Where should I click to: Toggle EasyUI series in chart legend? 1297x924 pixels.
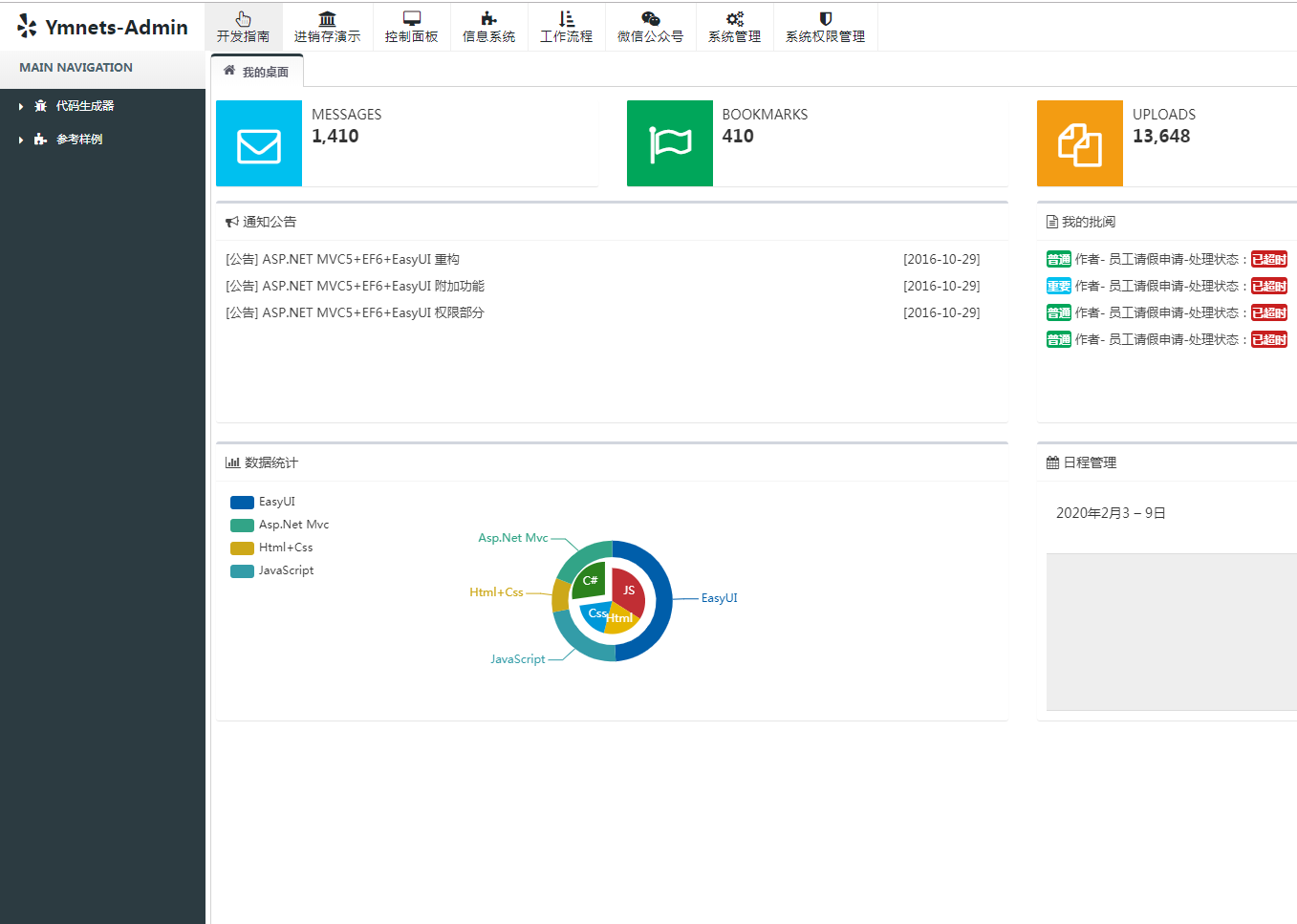pos(243,502)
